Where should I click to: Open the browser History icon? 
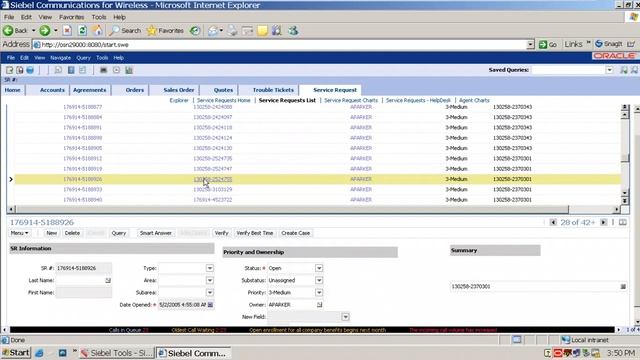coord(195,30)
